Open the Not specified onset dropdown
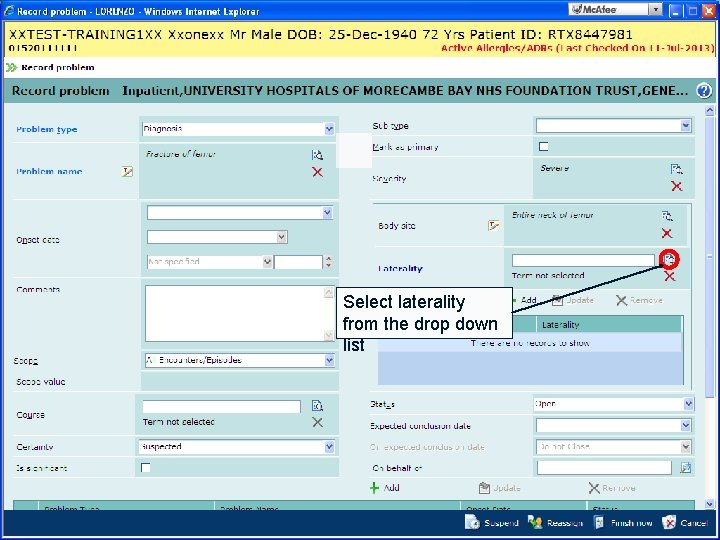Screen dimensions: 720x540 tap(267, 262)
